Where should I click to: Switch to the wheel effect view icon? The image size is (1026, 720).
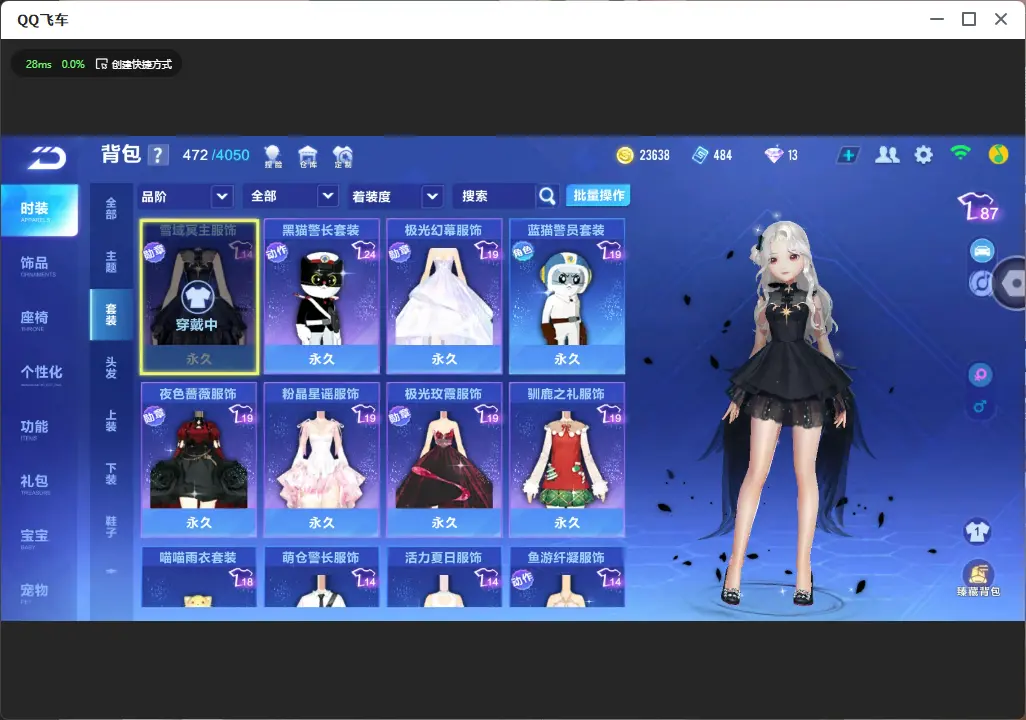coord(980,283)
